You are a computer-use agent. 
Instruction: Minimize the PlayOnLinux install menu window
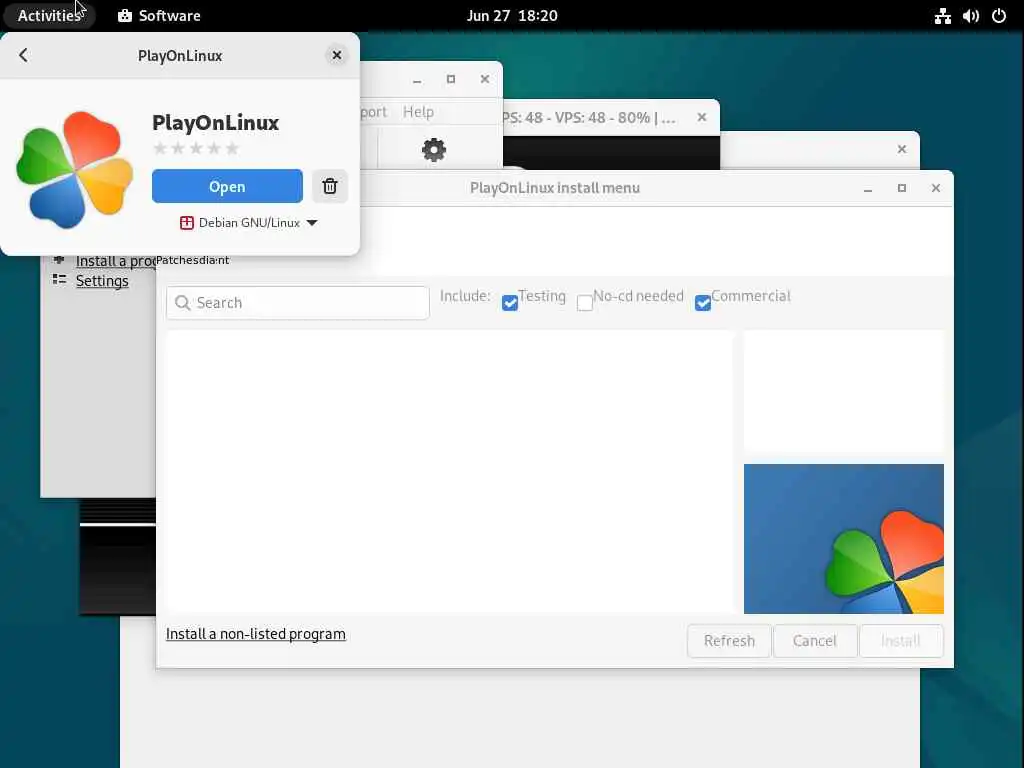(x=867, y=188)
